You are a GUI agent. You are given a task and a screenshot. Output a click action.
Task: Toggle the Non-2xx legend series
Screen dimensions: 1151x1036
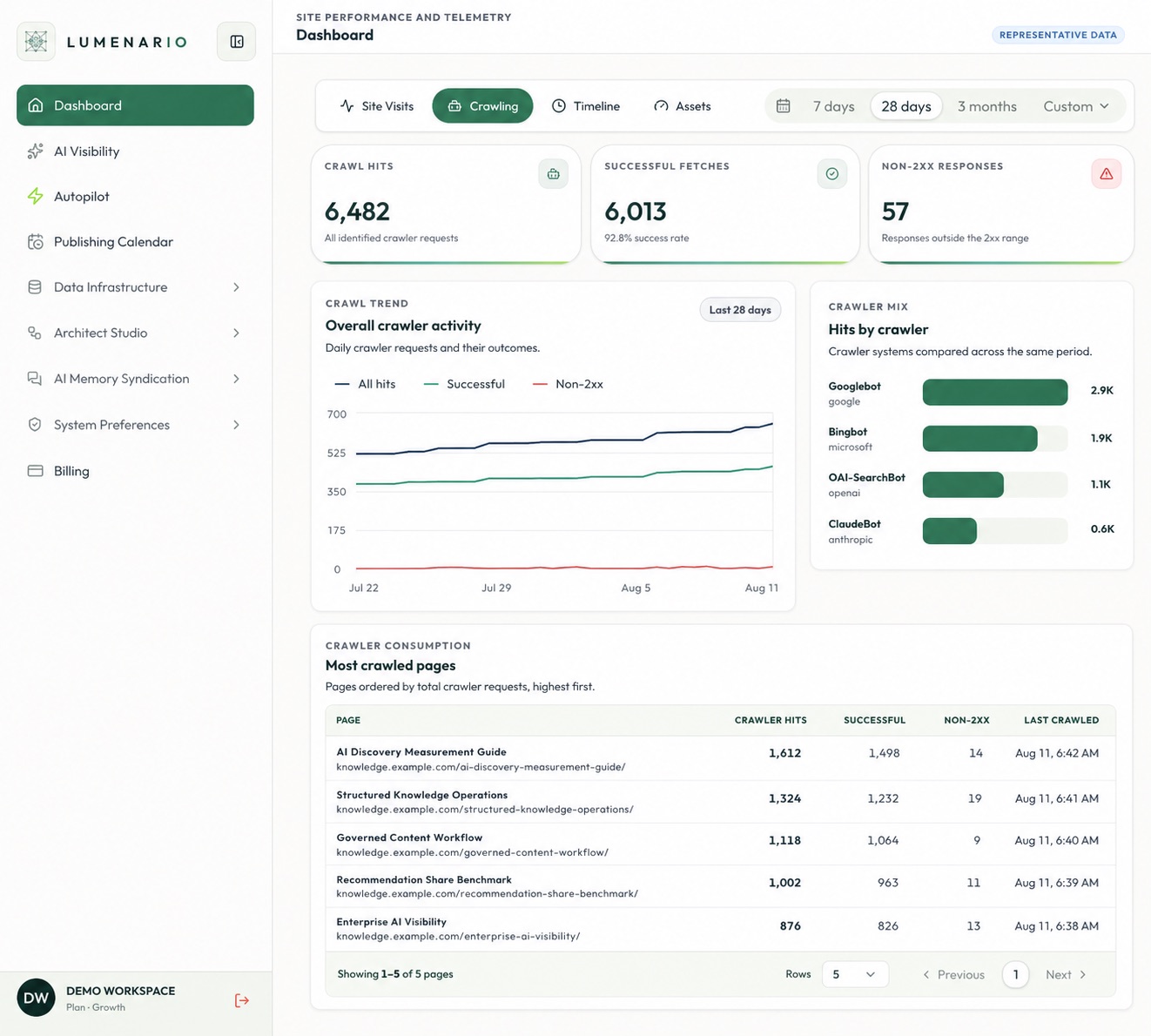click(x=568, y=384)
